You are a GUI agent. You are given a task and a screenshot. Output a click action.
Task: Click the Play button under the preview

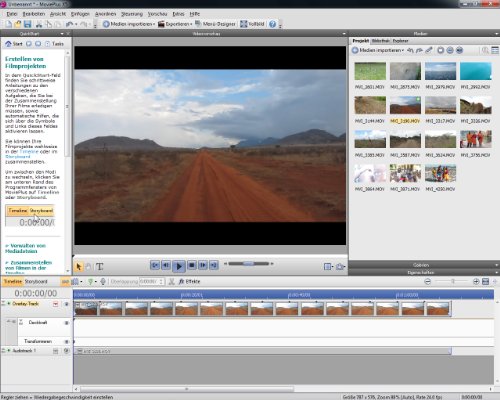pos(179,266)
